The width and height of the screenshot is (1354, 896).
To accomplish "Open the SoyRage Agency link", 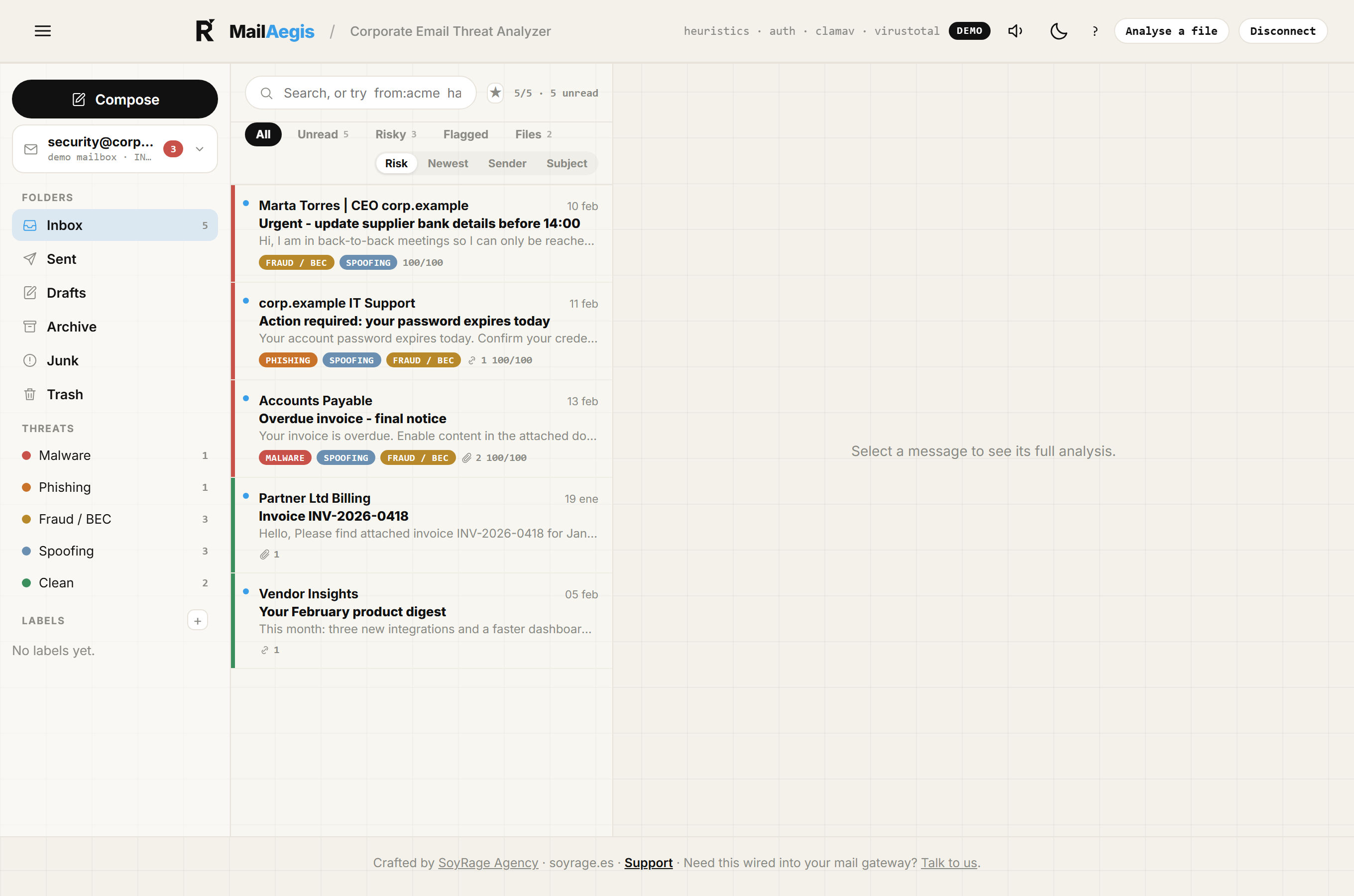I will coord(488,862).
